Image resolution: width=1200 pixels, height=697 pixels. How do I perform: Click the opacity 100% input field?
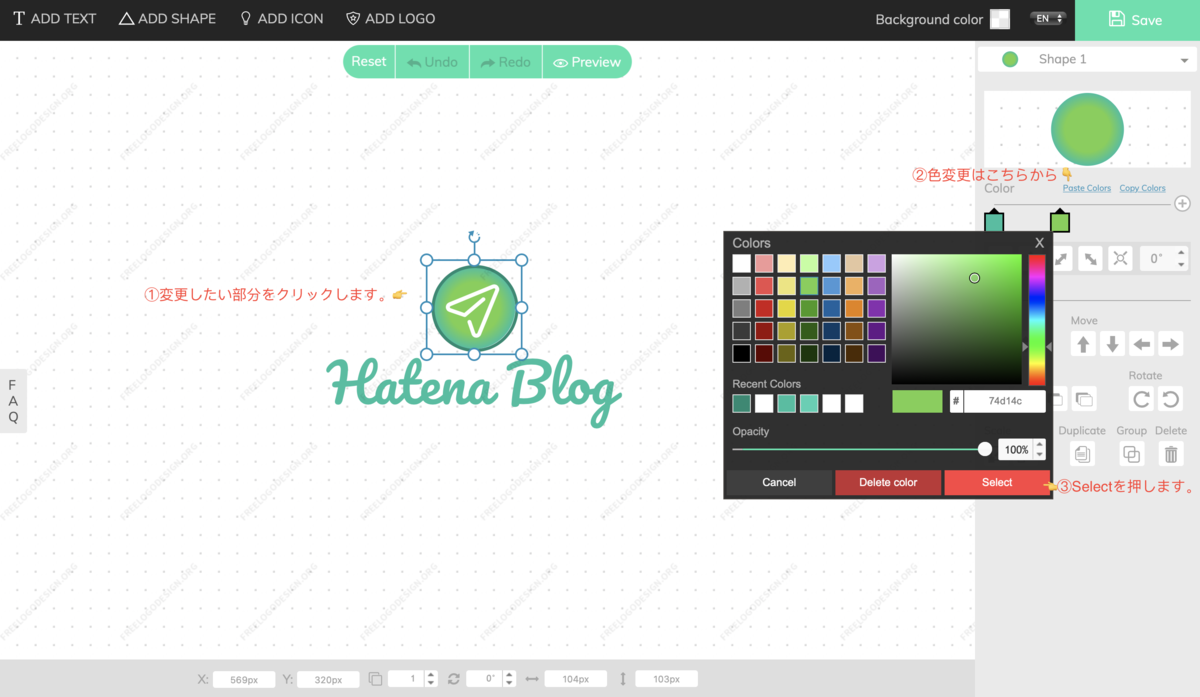point(1015,450)
